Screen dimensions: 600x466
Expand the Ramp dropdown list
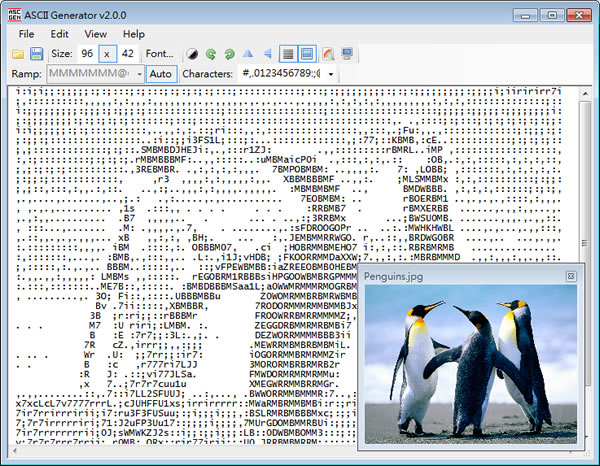[139, 74]
